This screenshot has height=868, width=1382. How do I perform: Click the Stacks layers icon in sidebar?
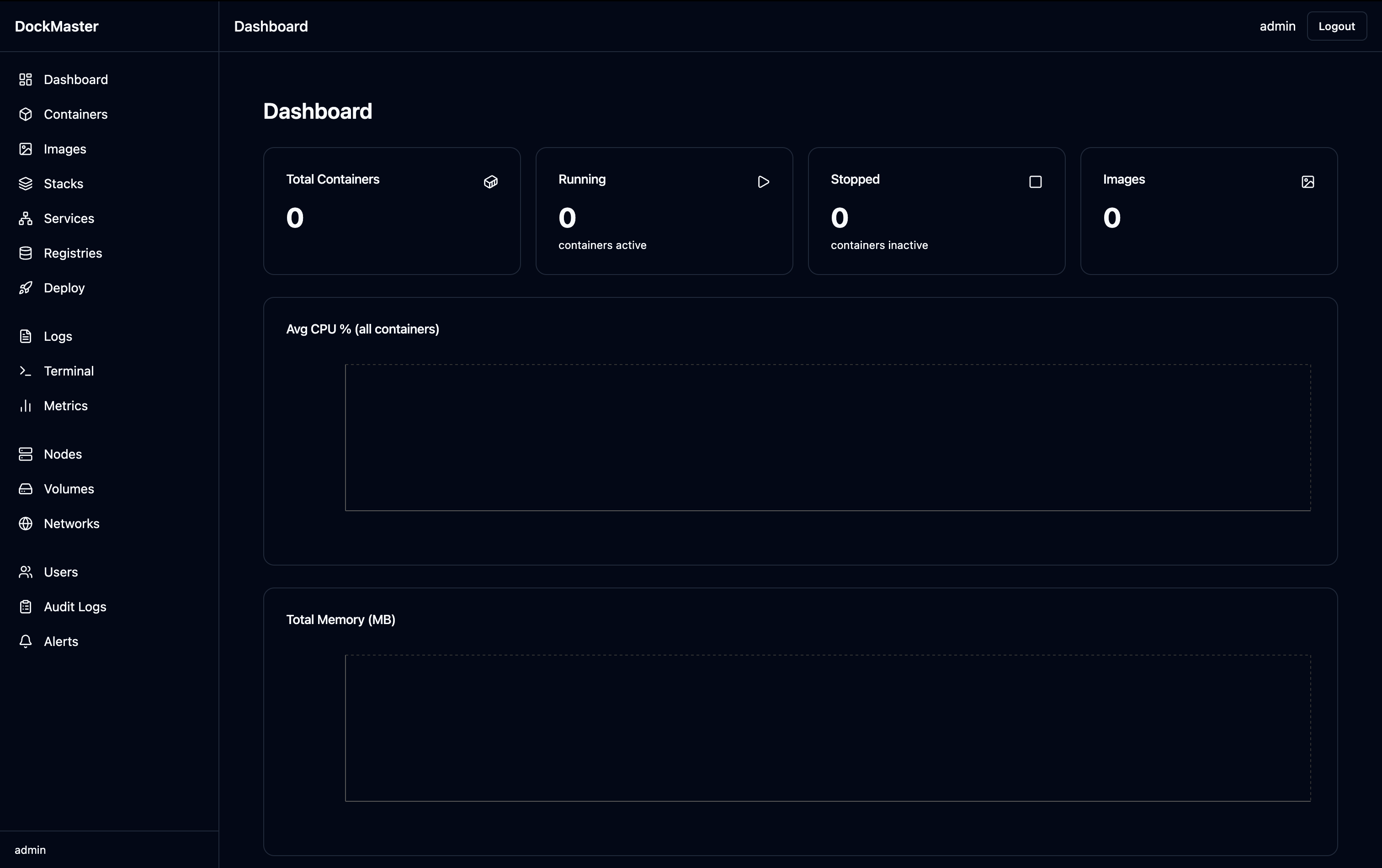(25, 184)
